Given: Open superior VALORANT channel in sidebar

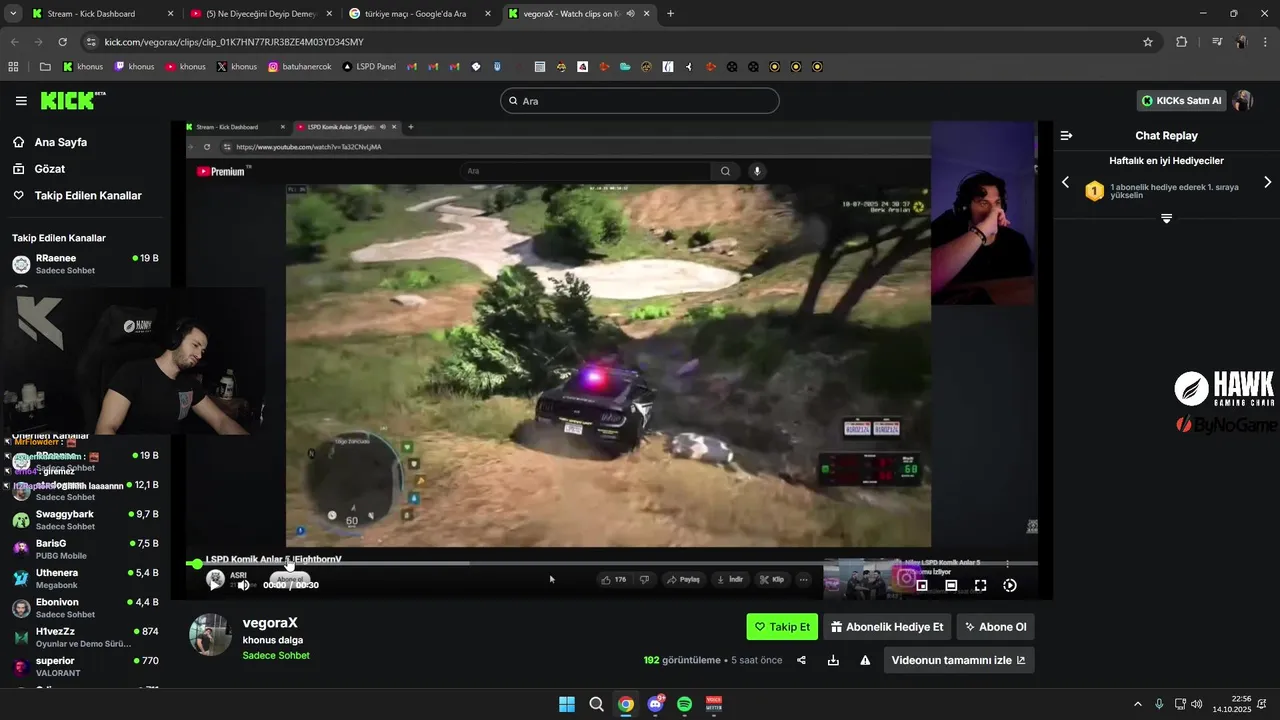Looking at the screenshot, I should [85, 667].
